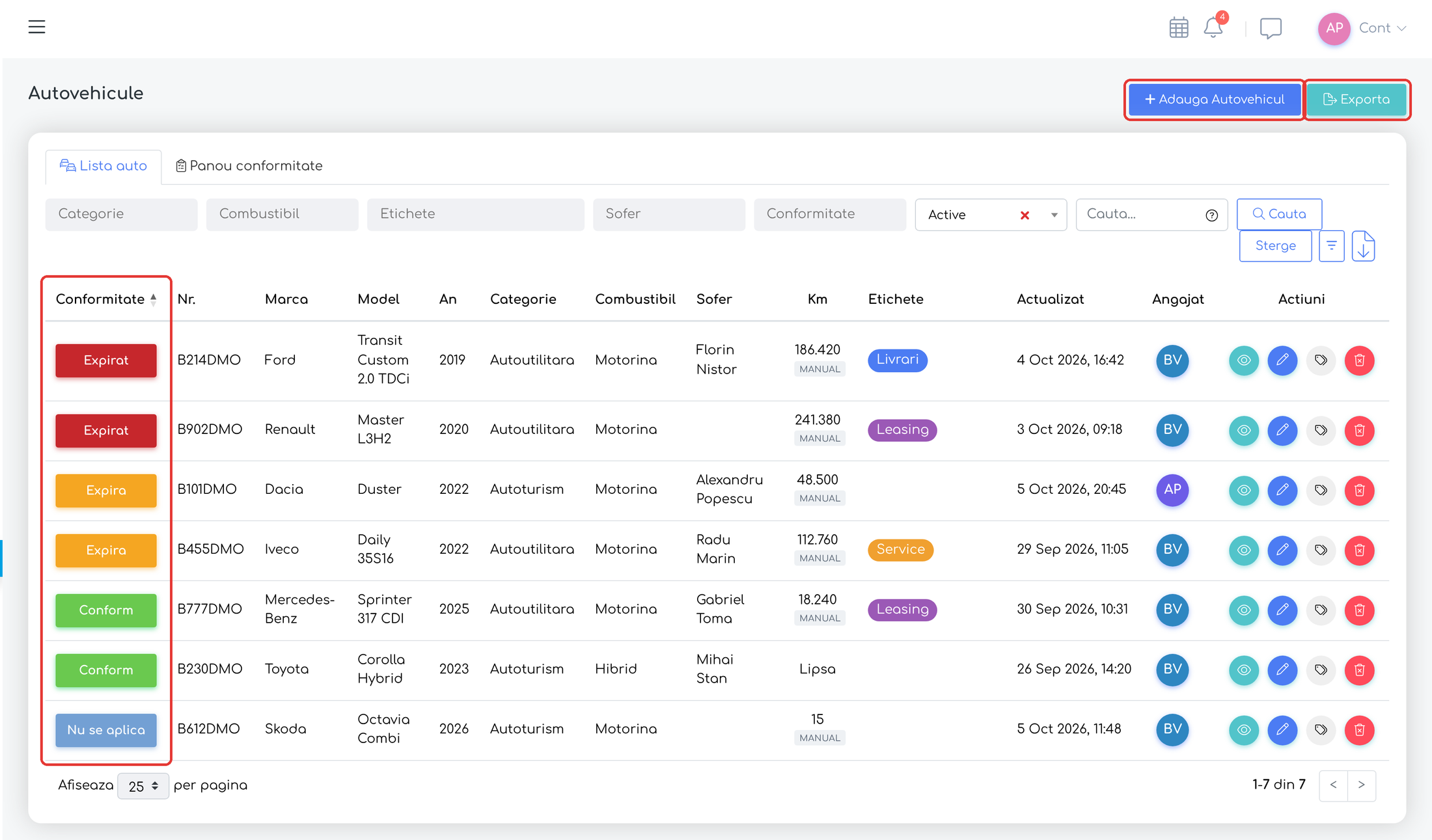
Task: Open the Etichete filter dropdown
Action: (475, 214)
